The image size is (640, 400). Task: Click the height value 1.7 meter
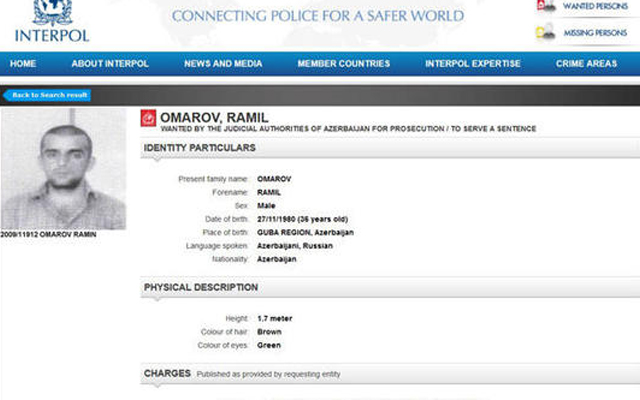[275, 318]
